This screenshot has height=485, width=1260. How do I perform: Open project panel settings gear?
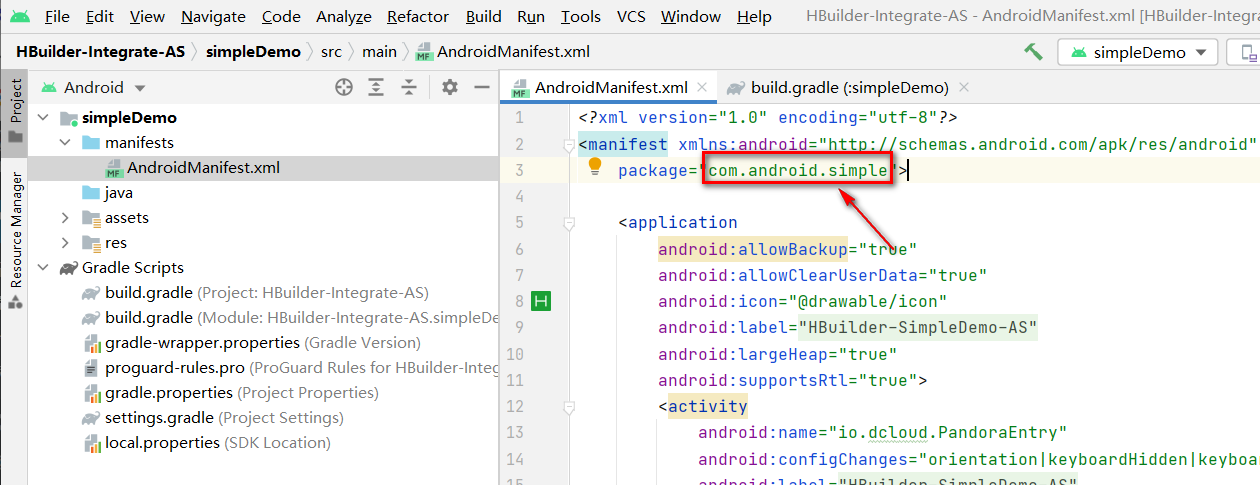[x=449, y=88]
